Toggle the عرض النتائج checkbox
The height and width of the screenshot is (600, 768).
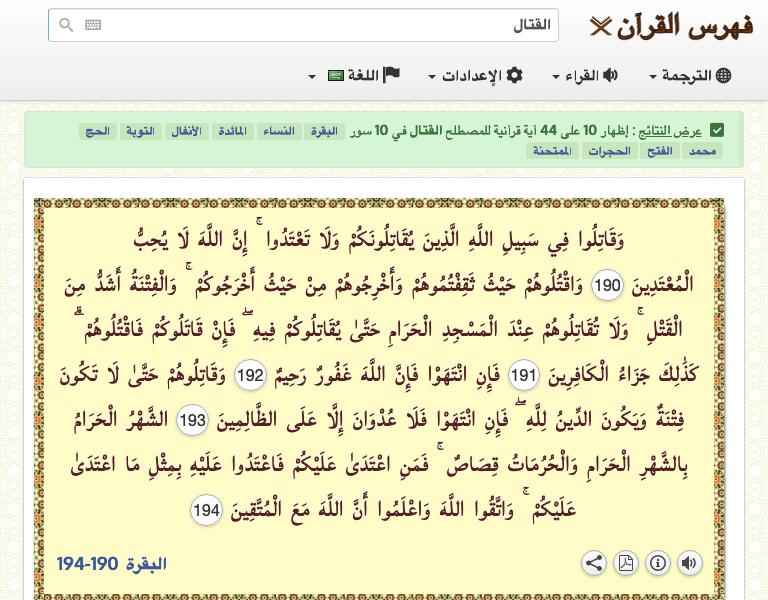[717, 131]
